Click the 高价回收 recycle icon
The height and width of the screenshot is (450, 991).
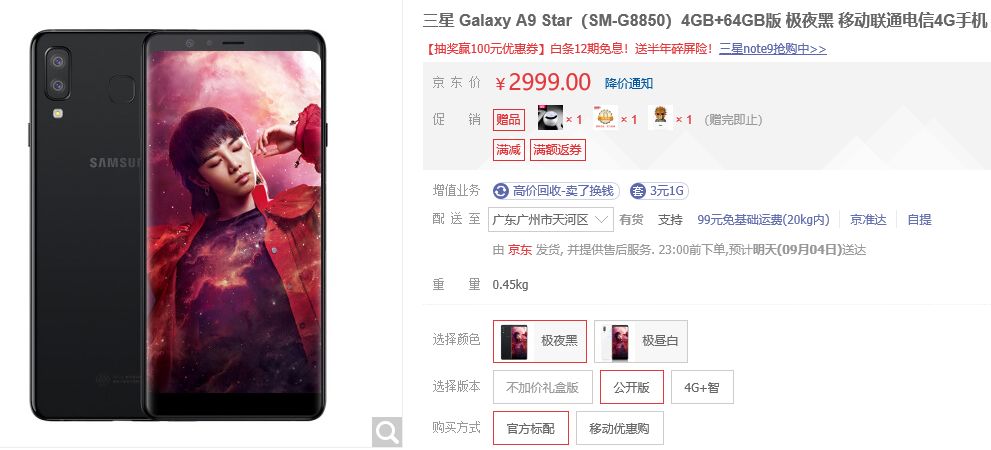click(501, 191)
